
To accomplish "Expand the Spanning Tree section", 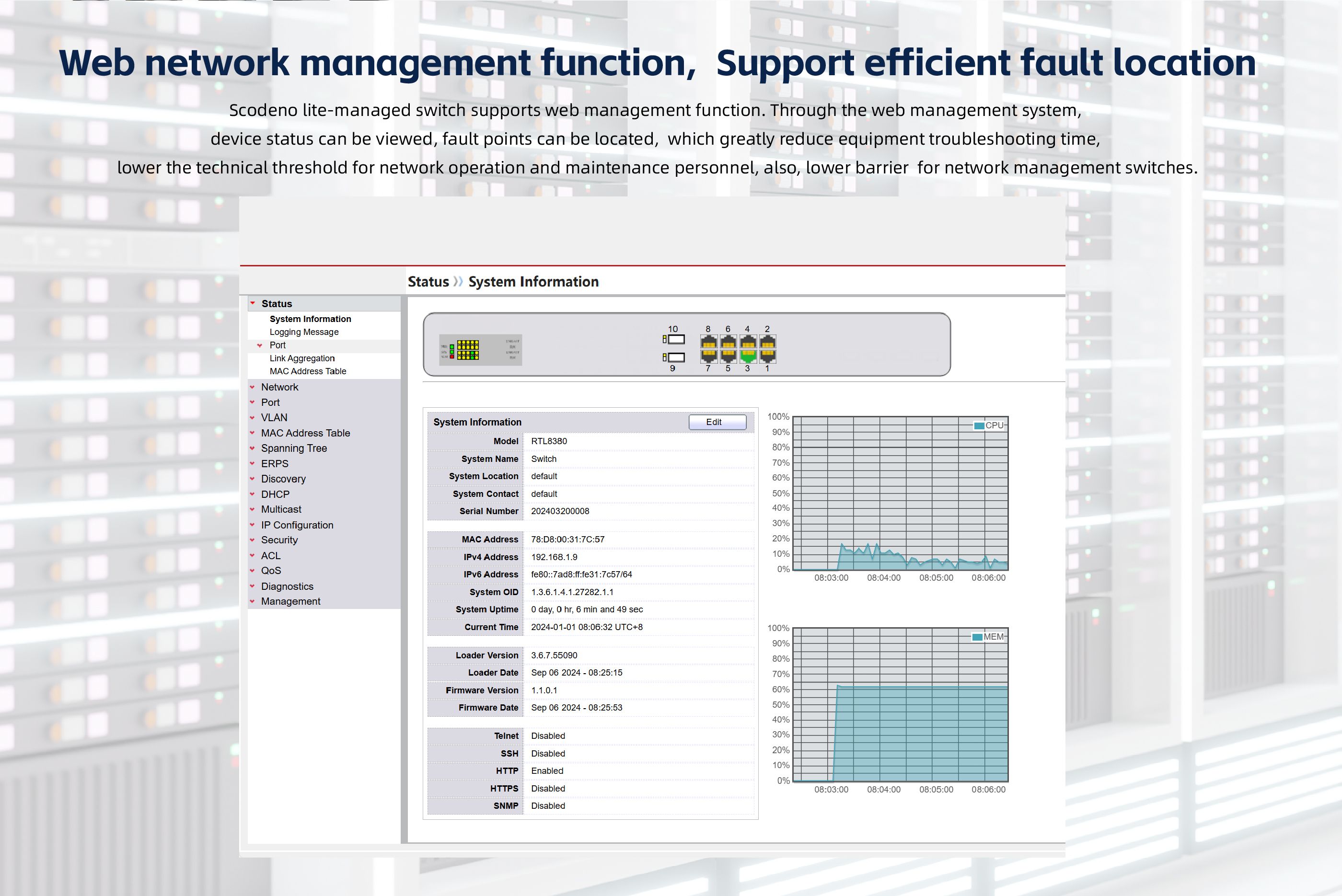I will (294, 448).
